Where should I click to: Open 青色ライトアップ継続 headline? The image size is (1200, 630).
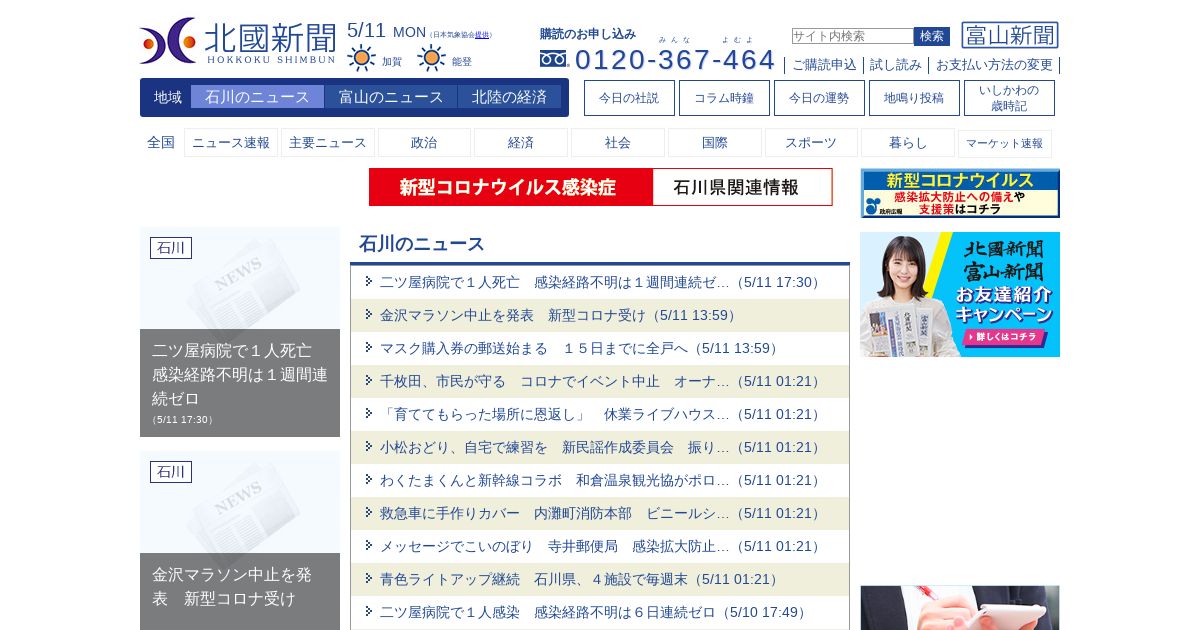581,579
